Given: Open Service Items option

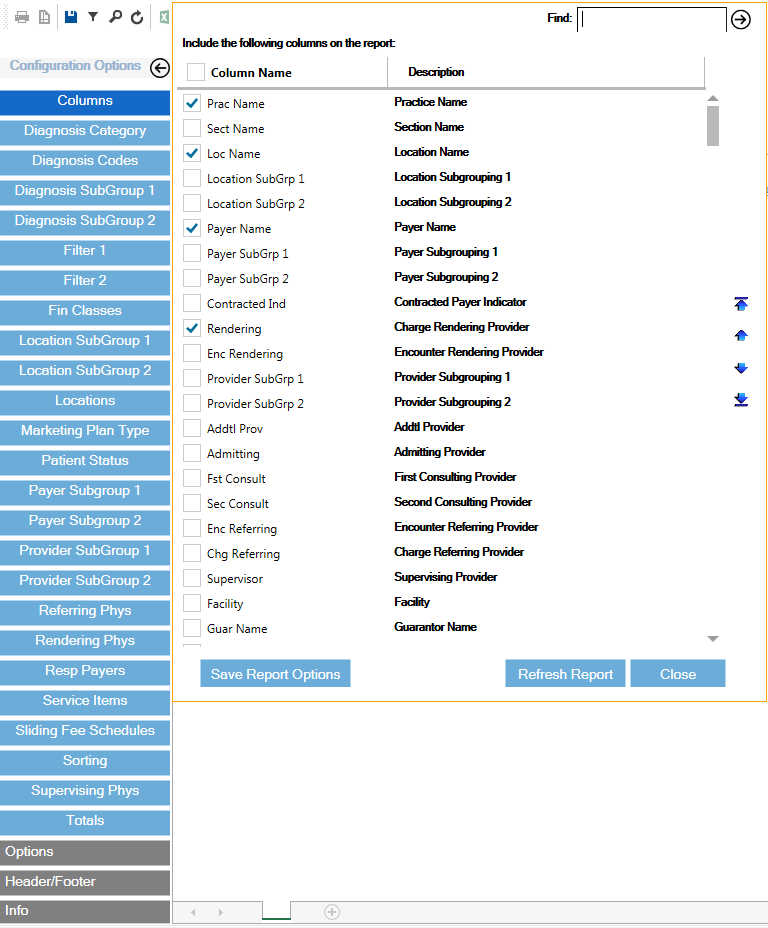Looking at the screenshot, I should [x=85, y=701].
